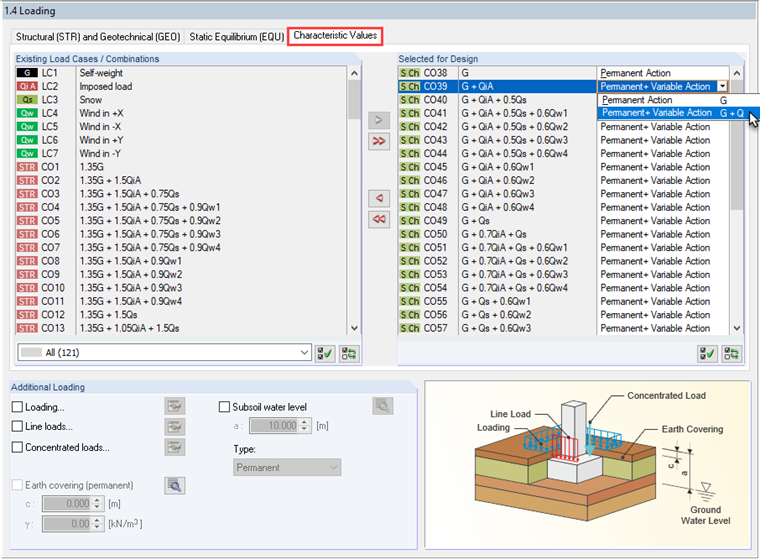Enable the Loading checkbox
This screenshot has width=760, height=560.
point(17,407)
